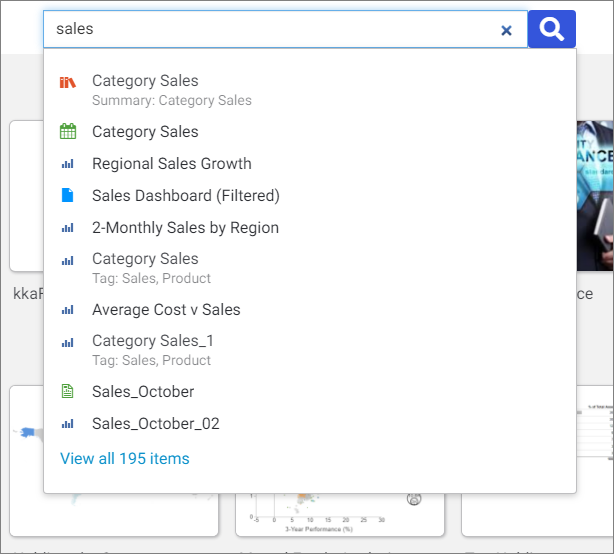
Task: Click the green calendar grid icon
Action: tap(68, 132)
